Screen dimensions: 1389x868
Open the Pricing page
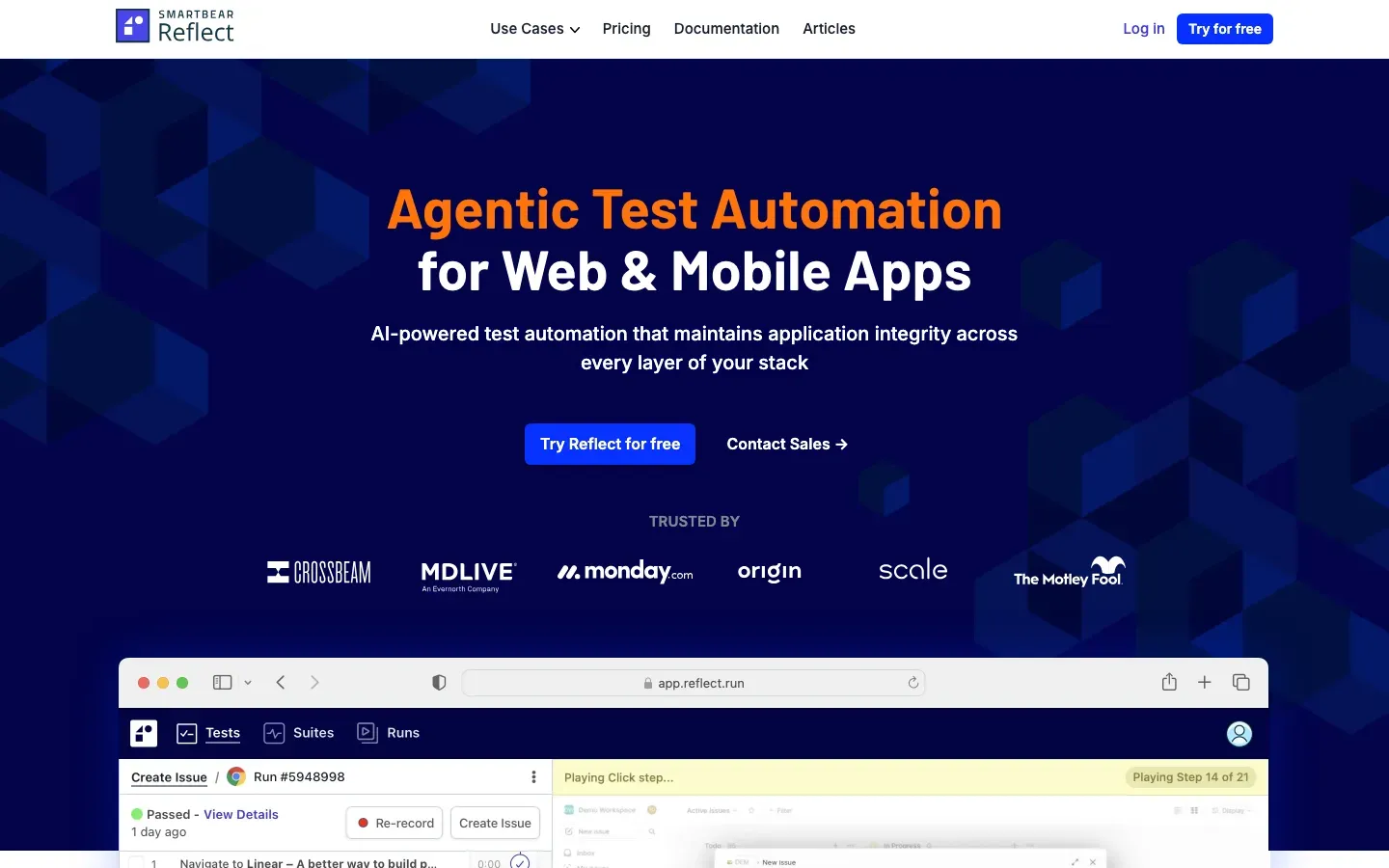coord(627,29)
